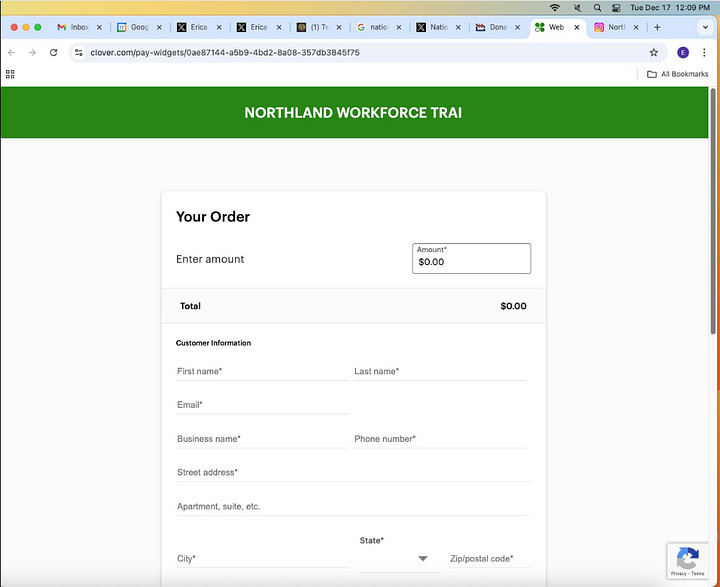This screenshot has height=587, width=720.
Task: Close the Instagram North tab
Action: pyautogui.click(x=636, y=28)
